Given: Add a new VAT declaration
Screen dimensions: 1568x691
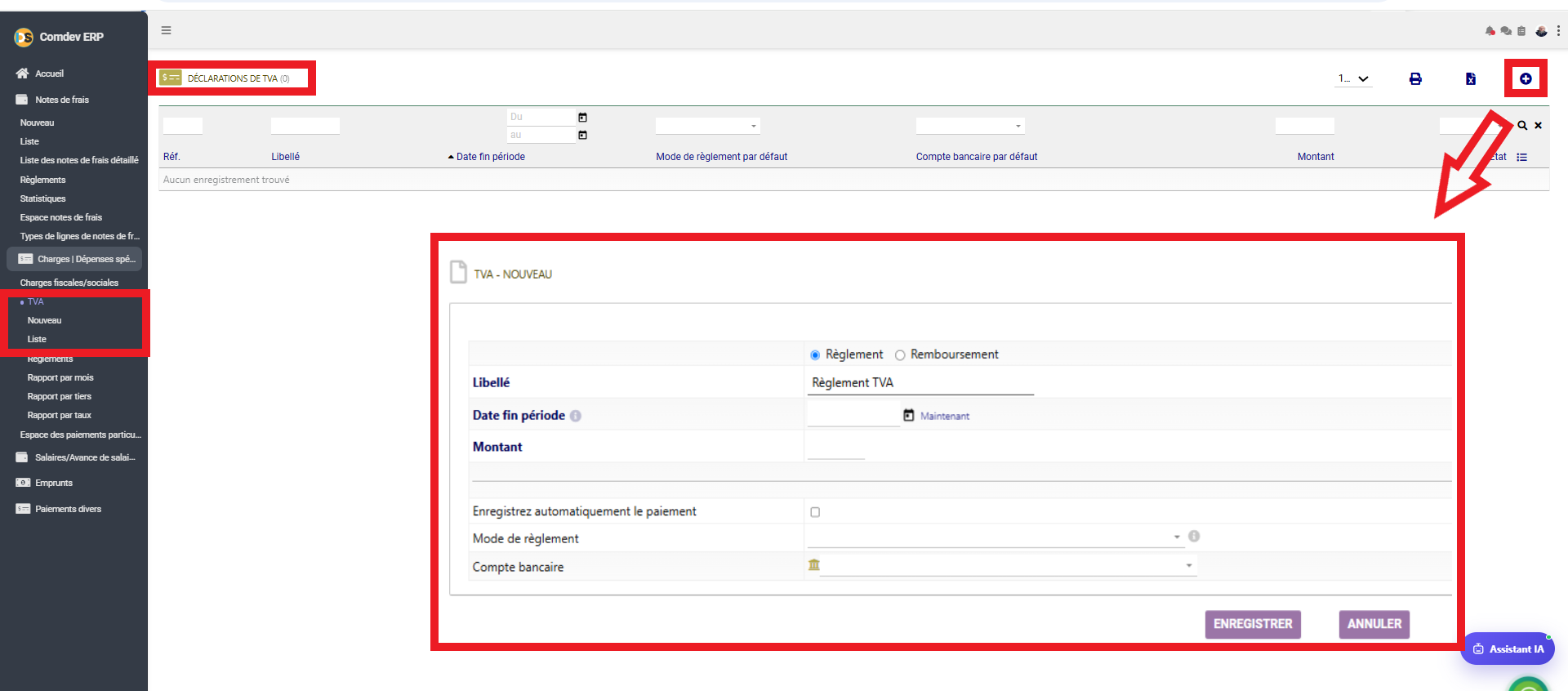Looking at the screenshot, I should point(1526,78).
